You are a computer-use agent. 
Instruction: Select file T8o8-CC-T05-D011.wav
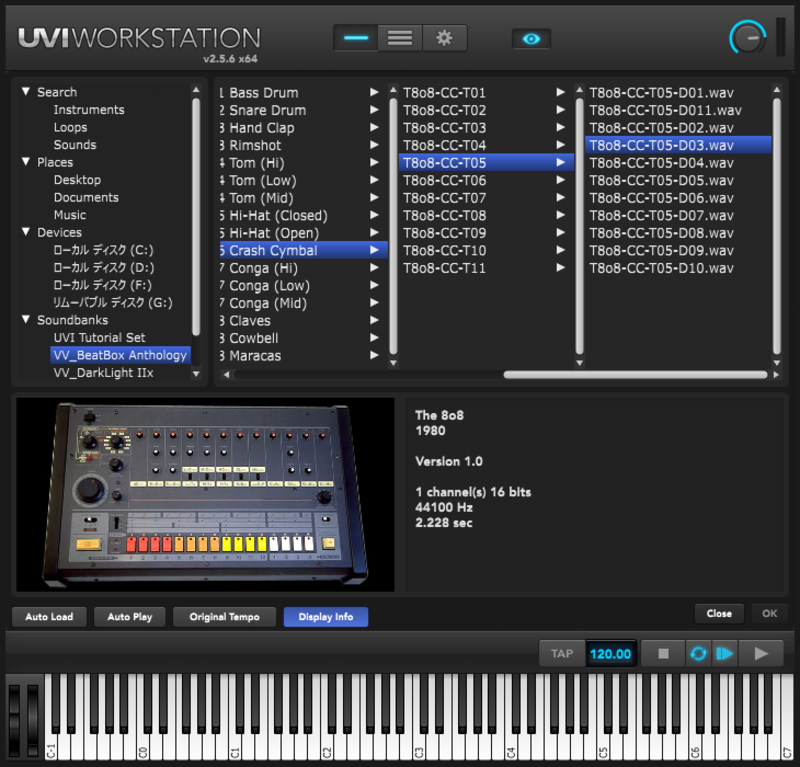point(678,110)
